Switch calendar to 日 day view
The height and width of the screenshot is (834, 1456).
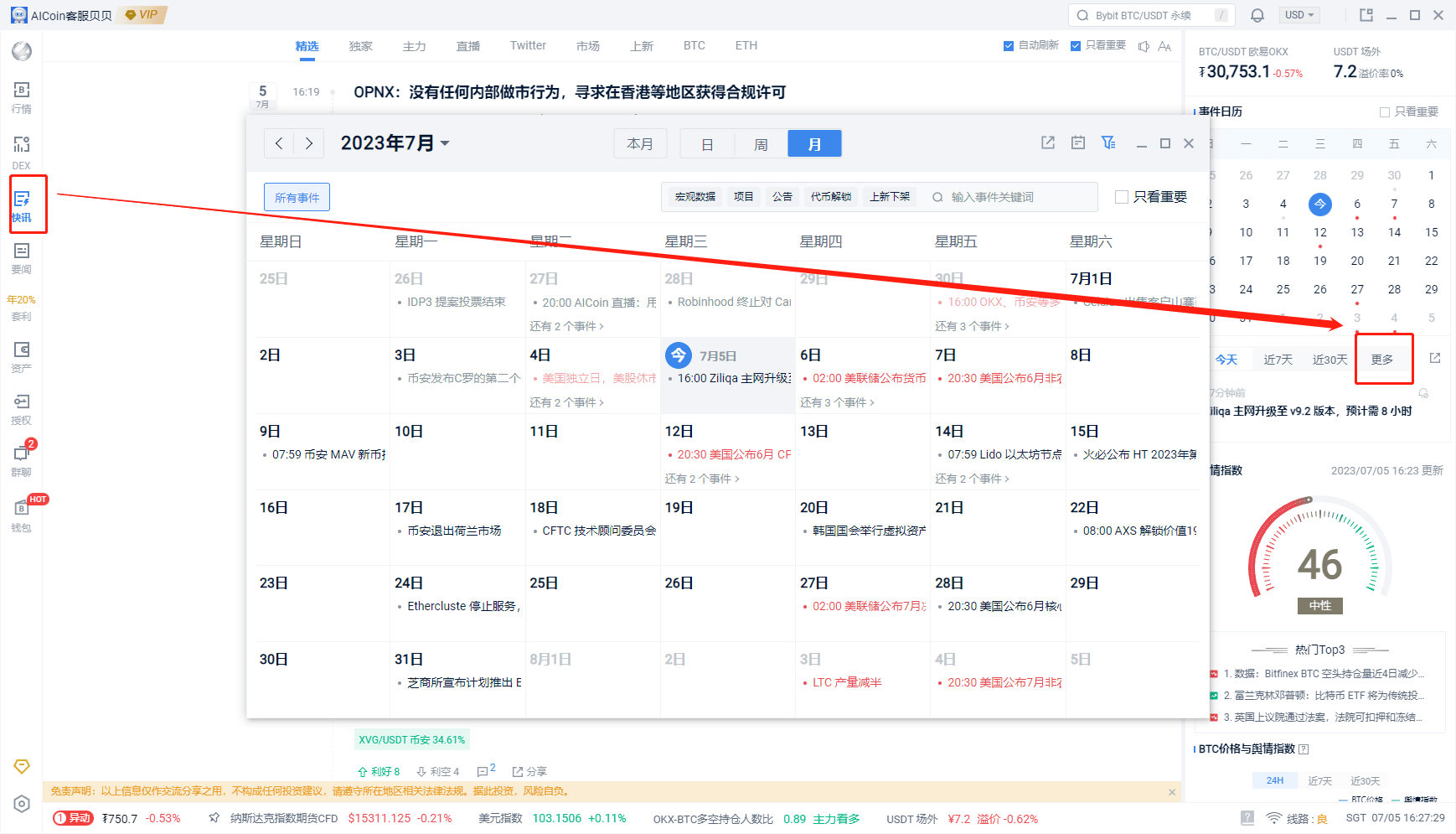pos(707,144)
